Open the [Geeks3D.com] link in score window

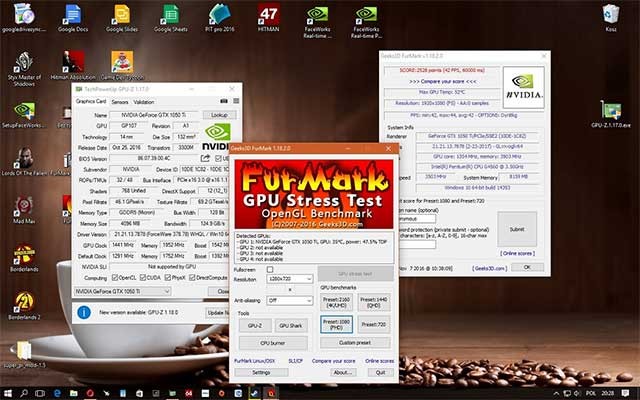click(489, 269)
